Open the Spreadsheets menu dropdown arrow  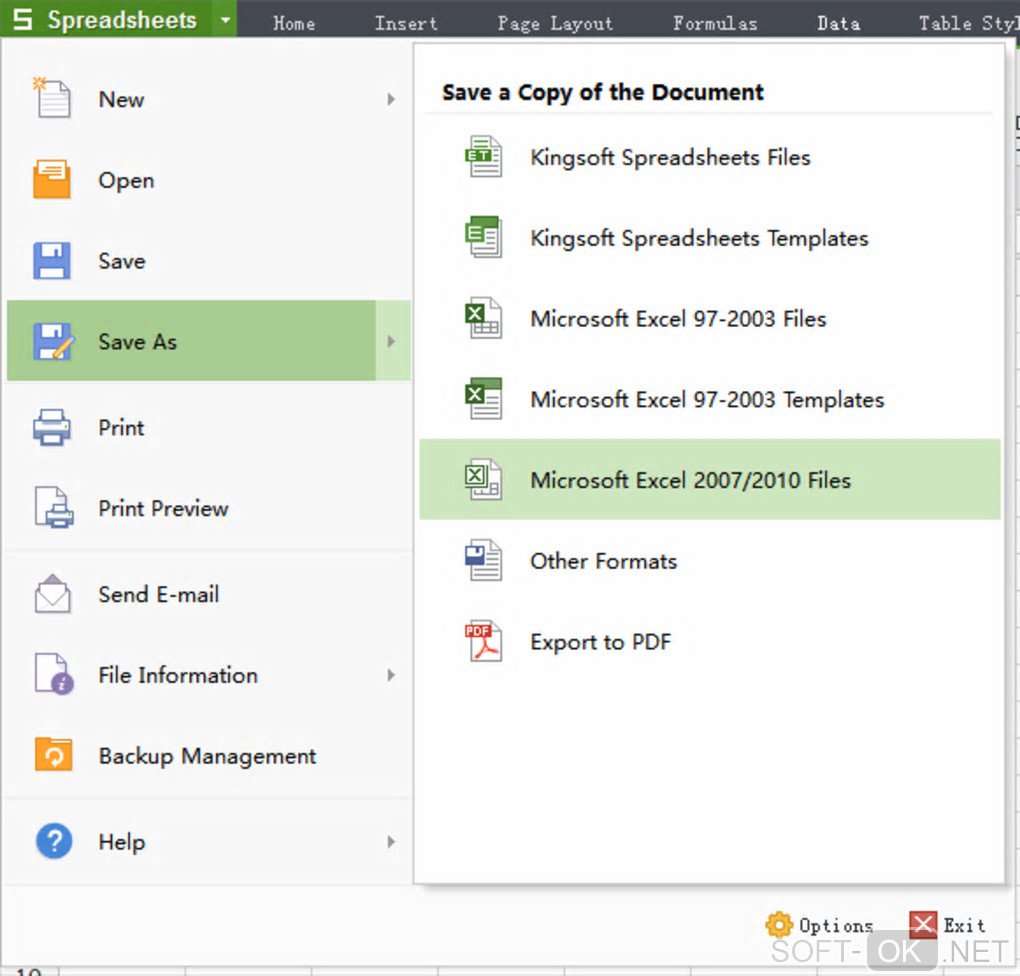[226, 20]
